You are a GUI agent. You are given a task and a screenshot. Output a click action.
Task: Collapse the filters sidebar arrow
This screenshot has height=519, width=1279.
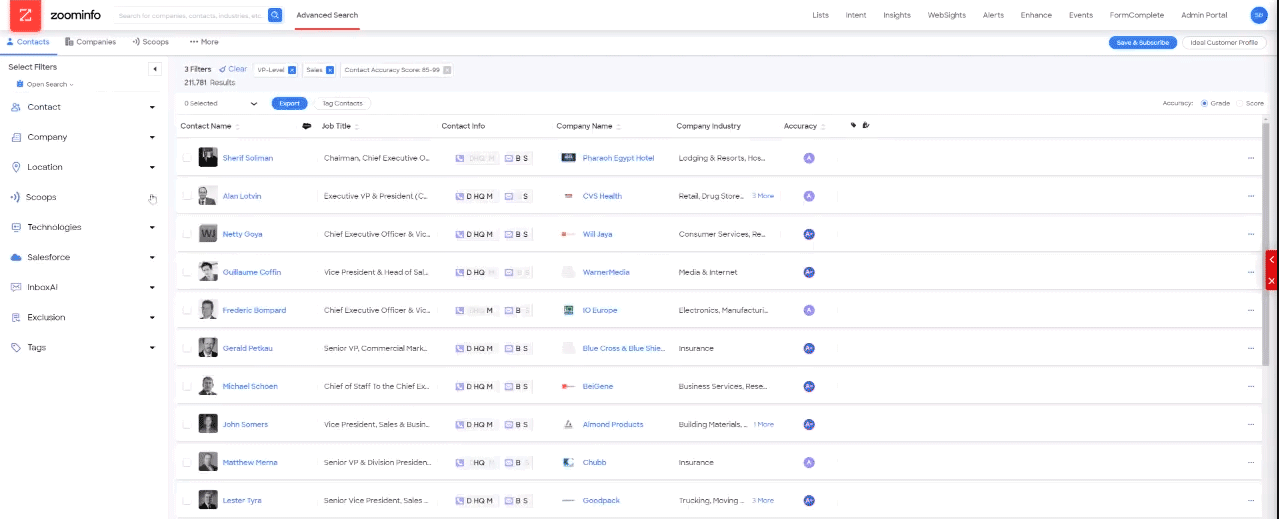point(155,69)
